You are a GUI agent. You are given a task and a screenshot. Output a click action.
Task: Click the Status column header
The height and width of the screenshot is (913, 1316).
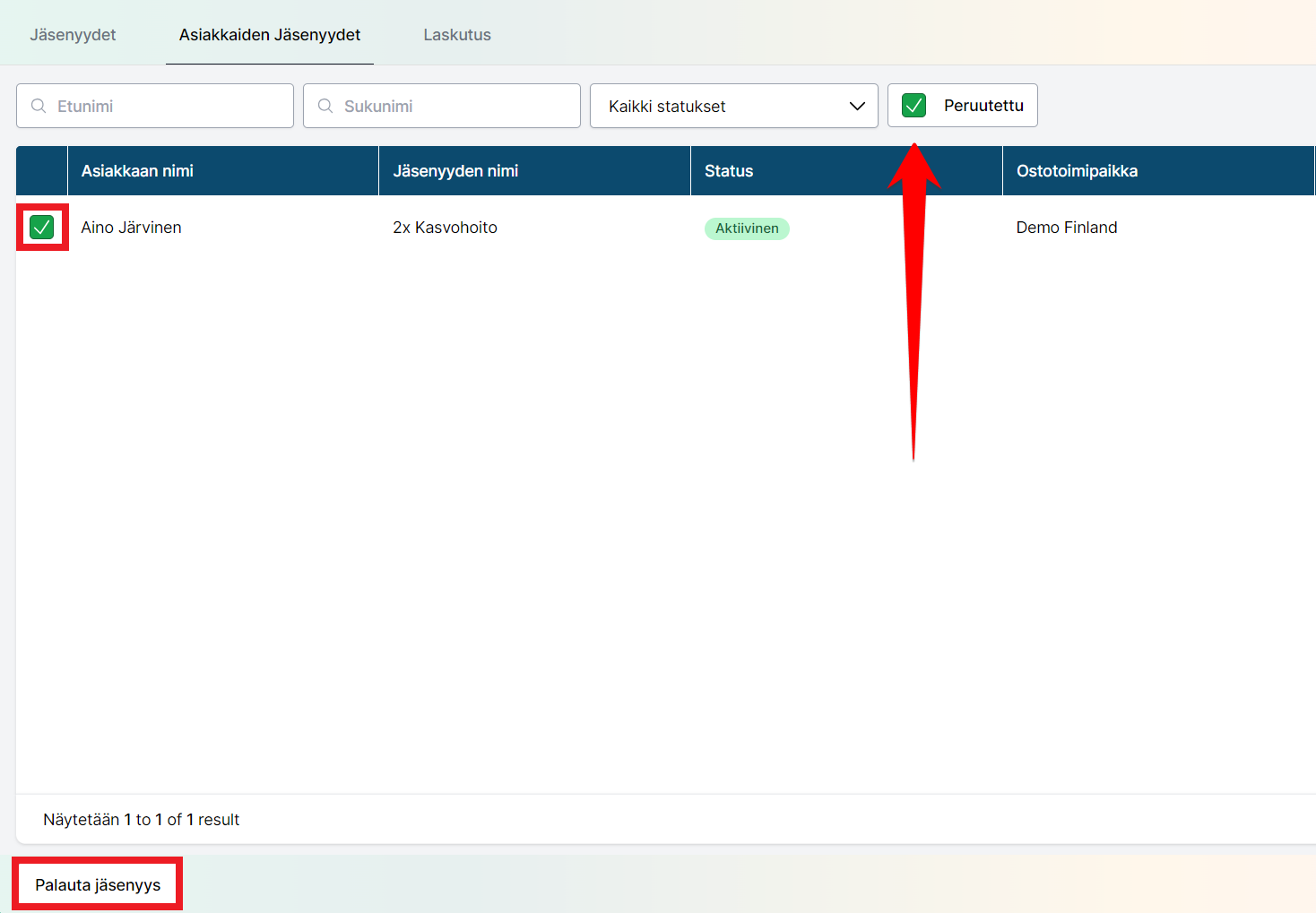click(x=728, y=171)
